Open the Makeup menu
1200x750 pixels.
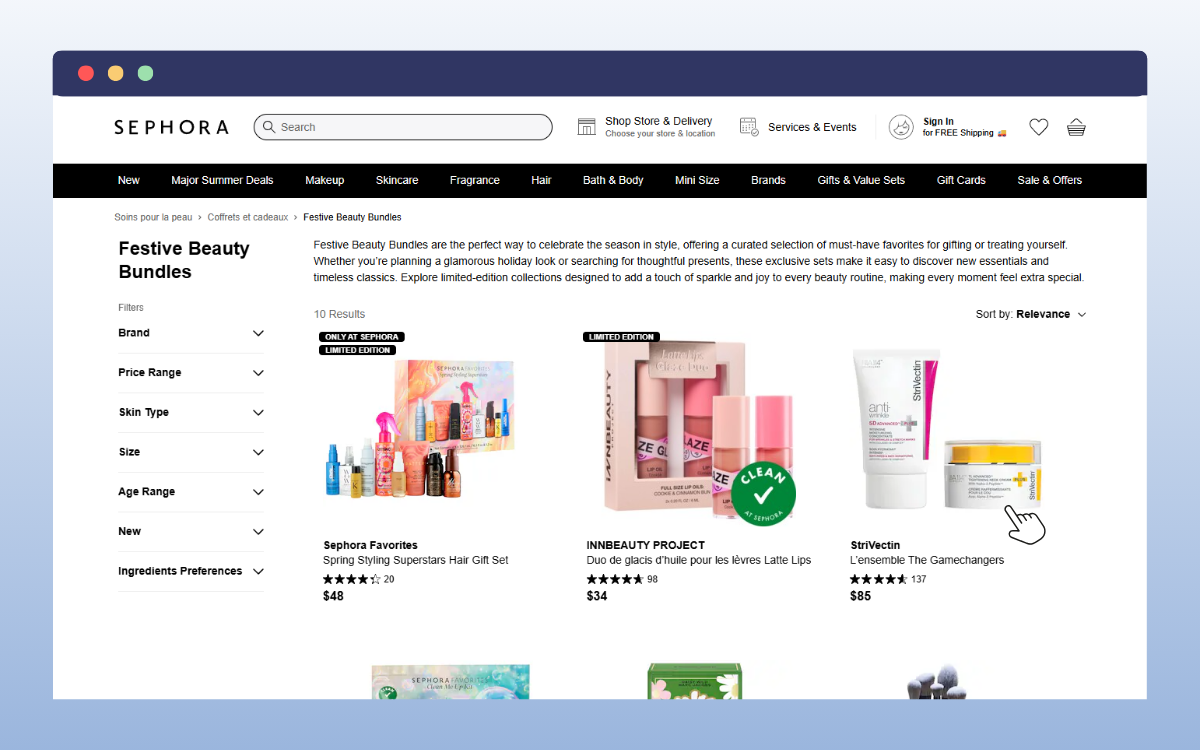pos(325,180)
